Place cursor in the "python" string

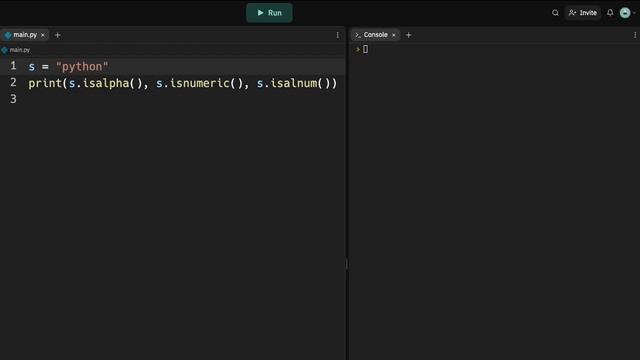point(82,67)
